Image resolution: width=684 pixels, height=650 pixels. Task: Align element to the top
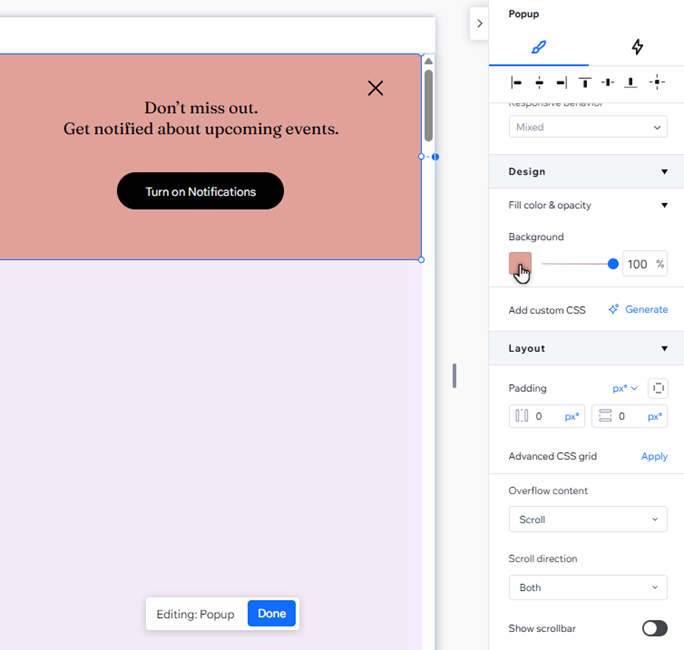585,82
